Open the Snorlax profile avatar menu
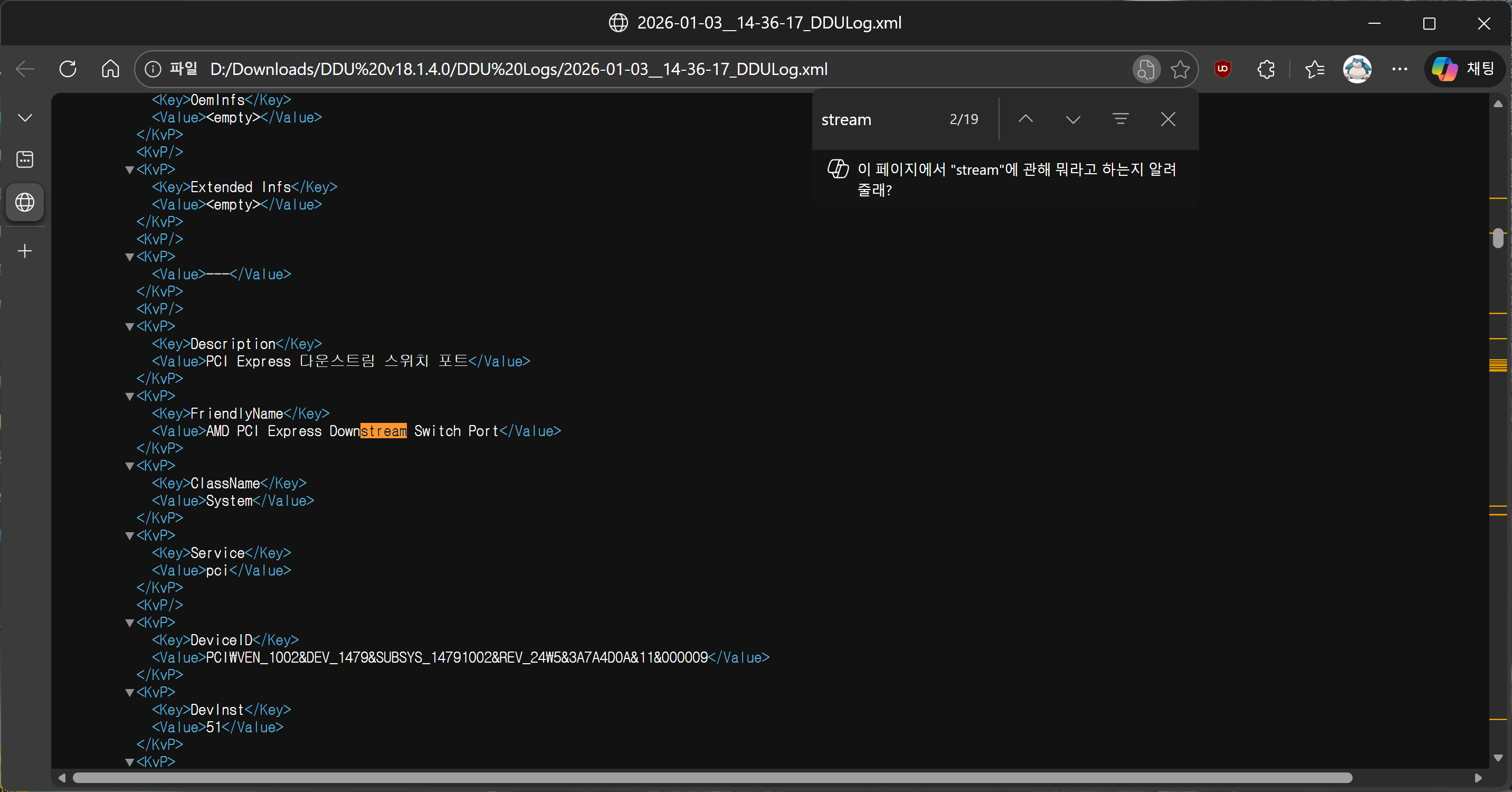This screenshot has width=1512, height=792. point(1357,69)
